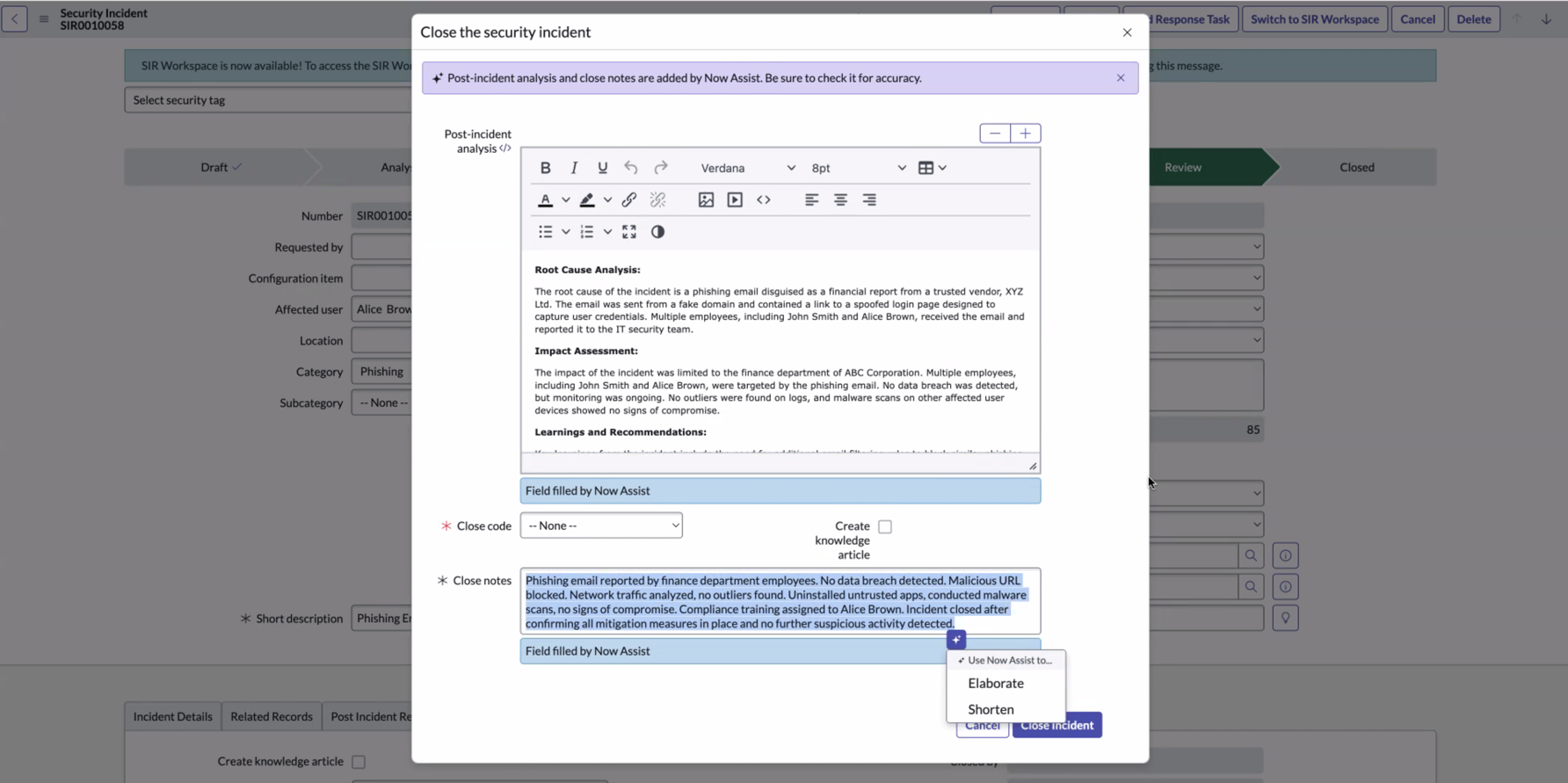
Task: Open the 8pt font size dropdown
Action: (x=859, y=168)
